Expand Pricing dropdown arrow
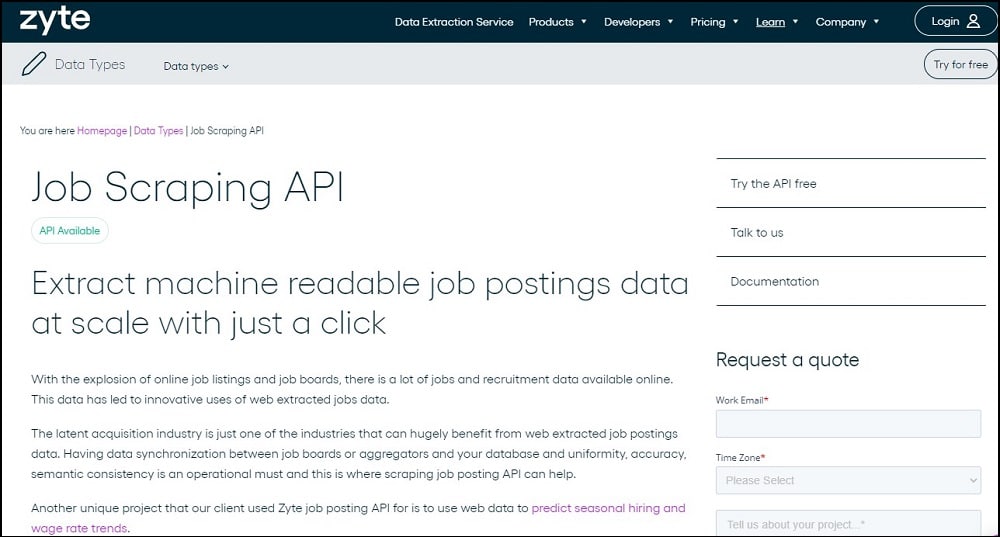The width and height of the screenshot is (1000, 537). coord(735,22)
